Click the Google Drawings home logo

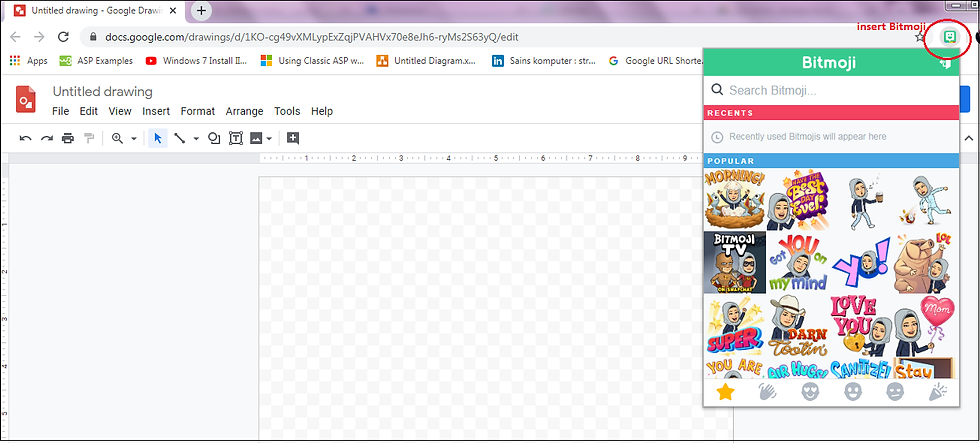click(26, 100)
